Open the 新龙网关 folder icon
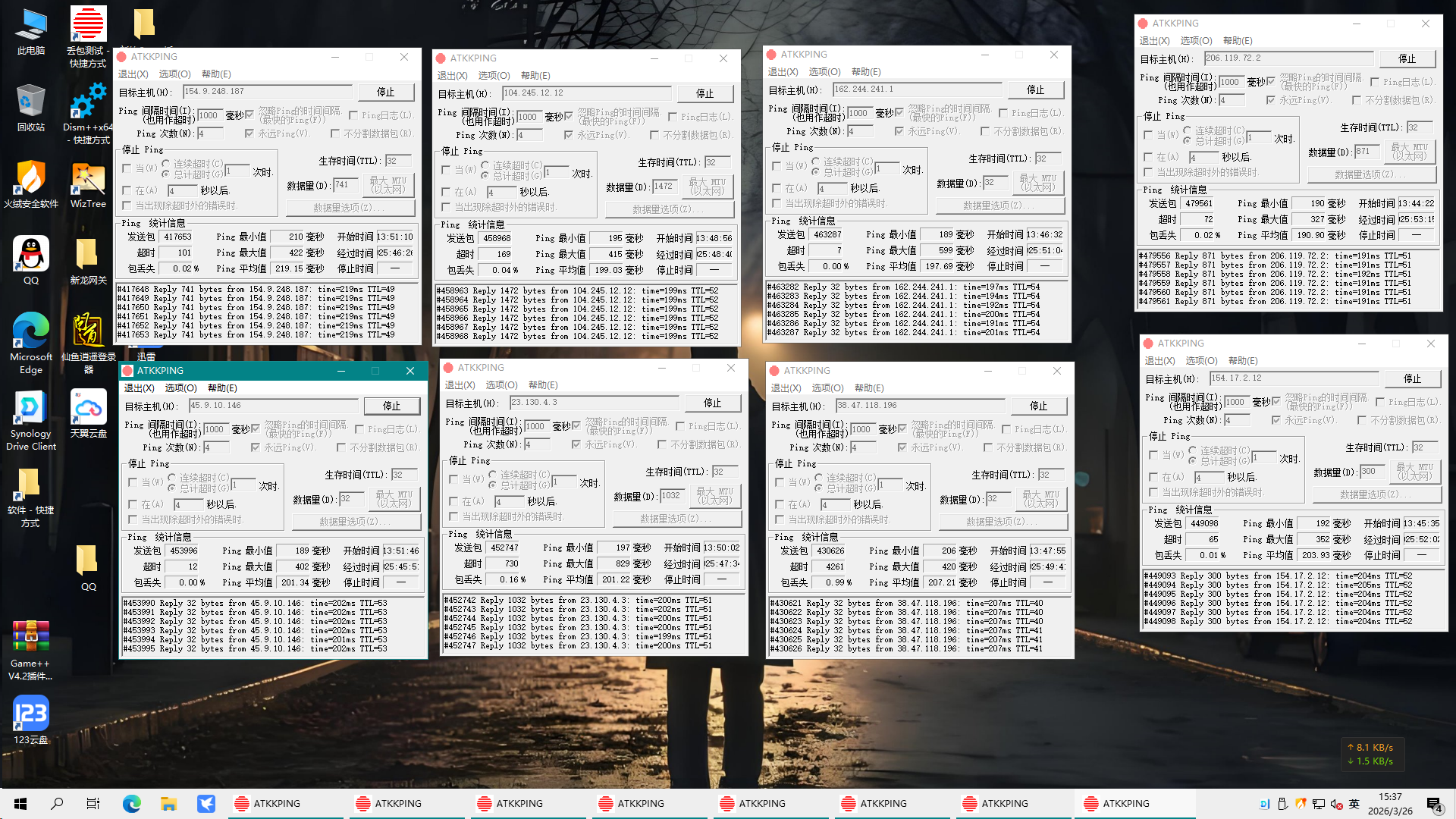The height and width of the screenshot is (819, 1456). pyautogui.click(x=88, y=260)
